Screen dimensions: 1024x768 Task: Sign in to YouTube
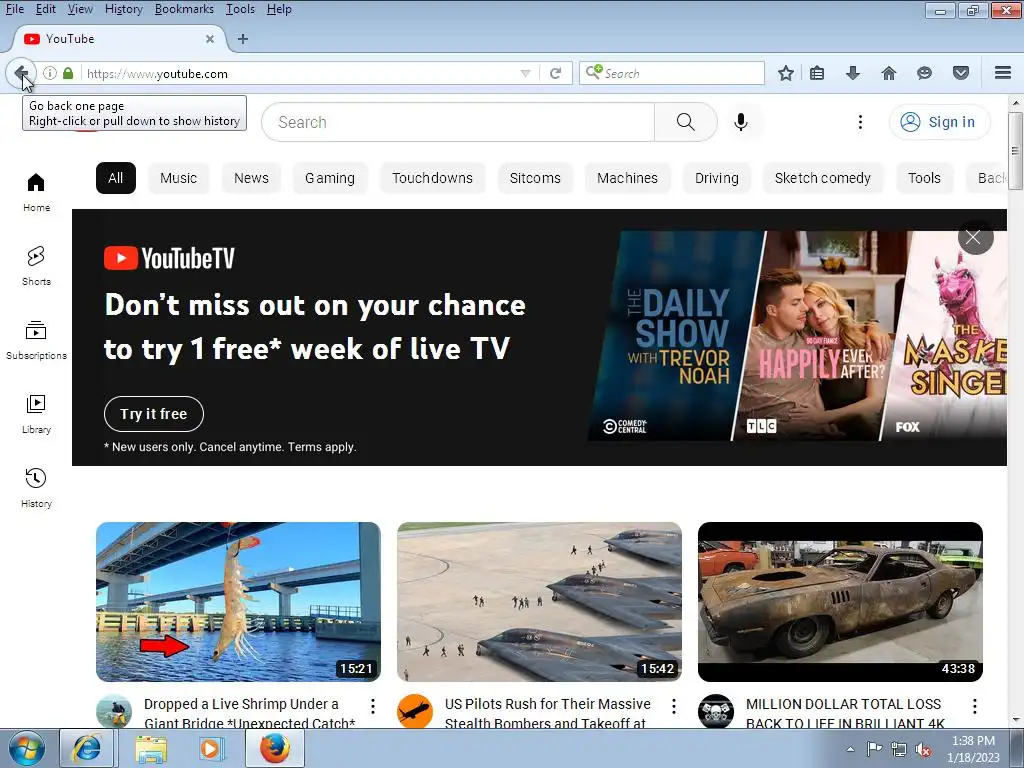[939, 122]
